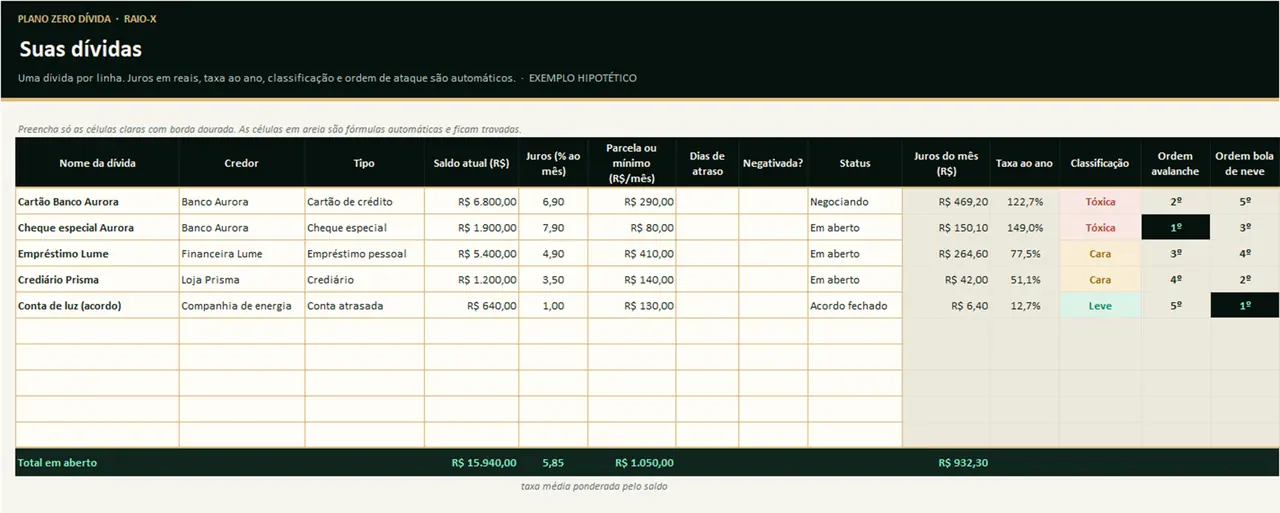Select the green "Leve" classification cell
1280x513 pixels.
(1100, 305)
